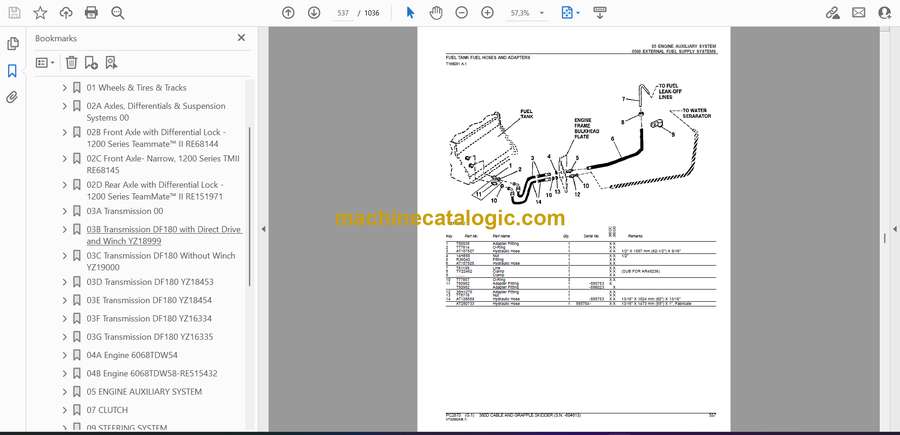
Task: Expand 03E Transmission DF180 YZ18454
Action: [x=65, y=300]
